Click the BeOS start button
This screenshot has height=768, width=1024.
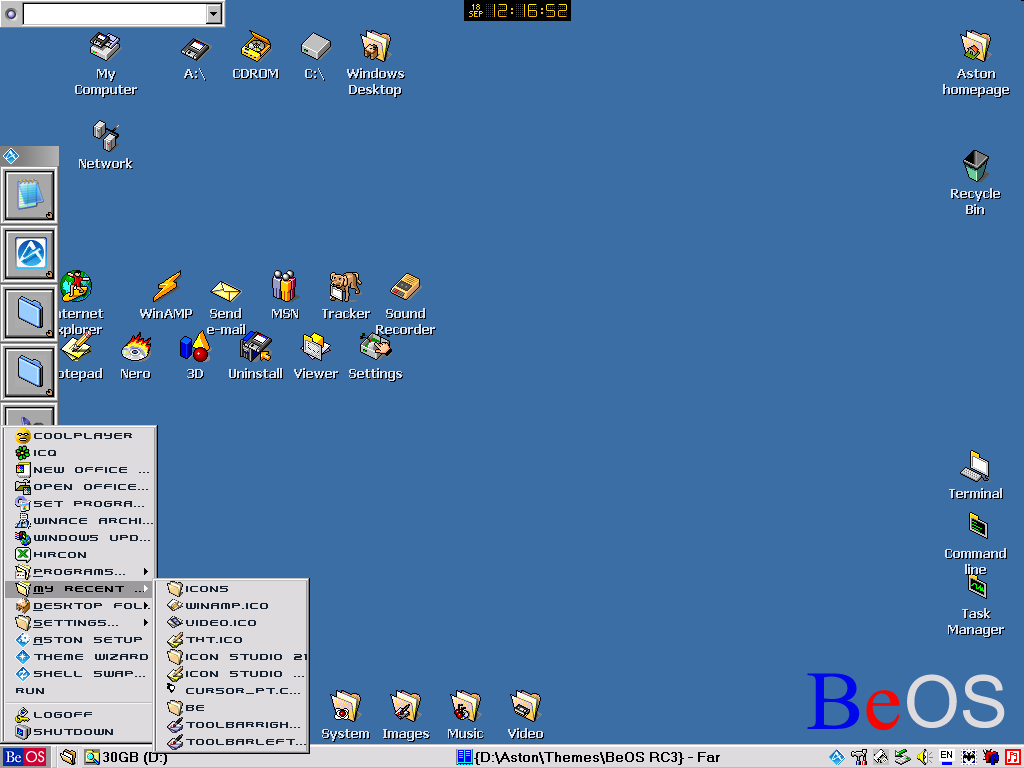coord(24,758)
